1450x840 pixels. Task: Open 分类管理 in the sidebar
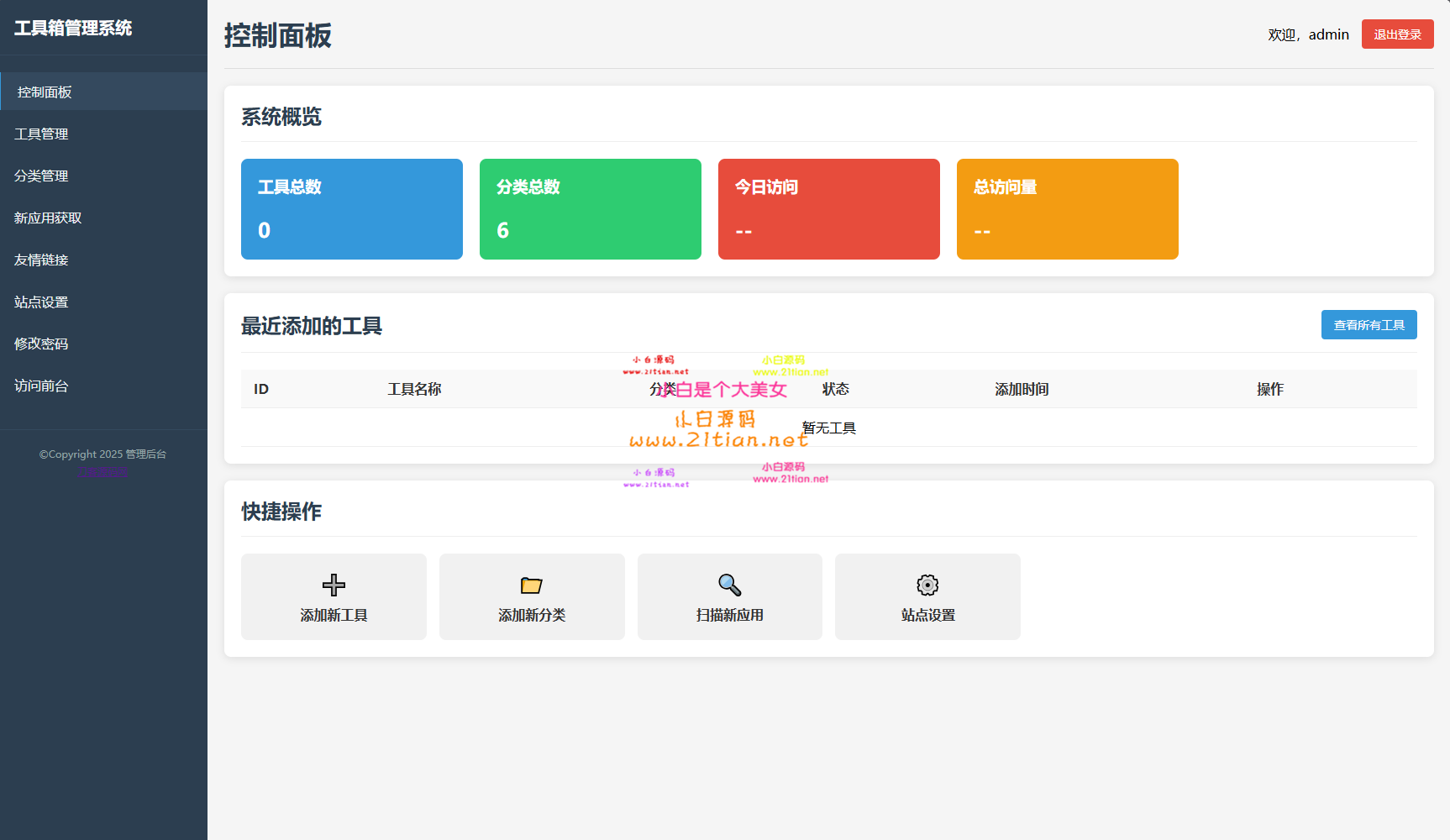41,176
